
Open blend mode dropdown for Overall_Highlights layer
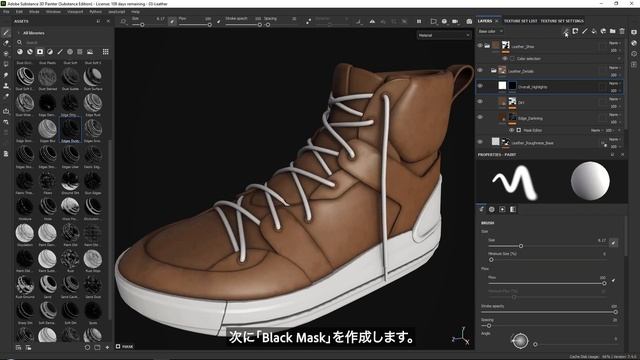[614, 83]
